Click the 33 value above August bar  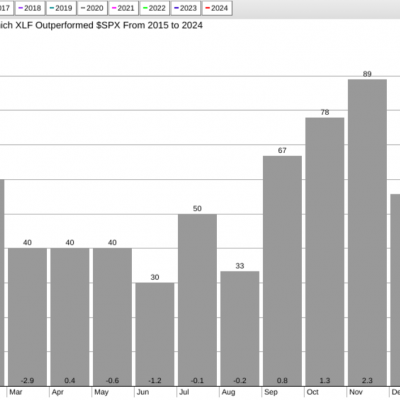pyautogui.click(x=240, y=266)
